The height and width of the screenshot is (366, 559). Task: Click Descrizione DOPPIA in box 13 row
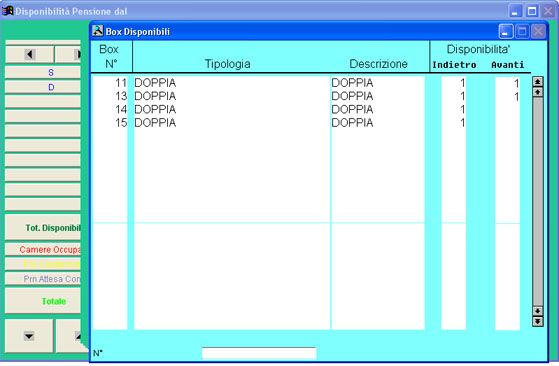point(352,96)
